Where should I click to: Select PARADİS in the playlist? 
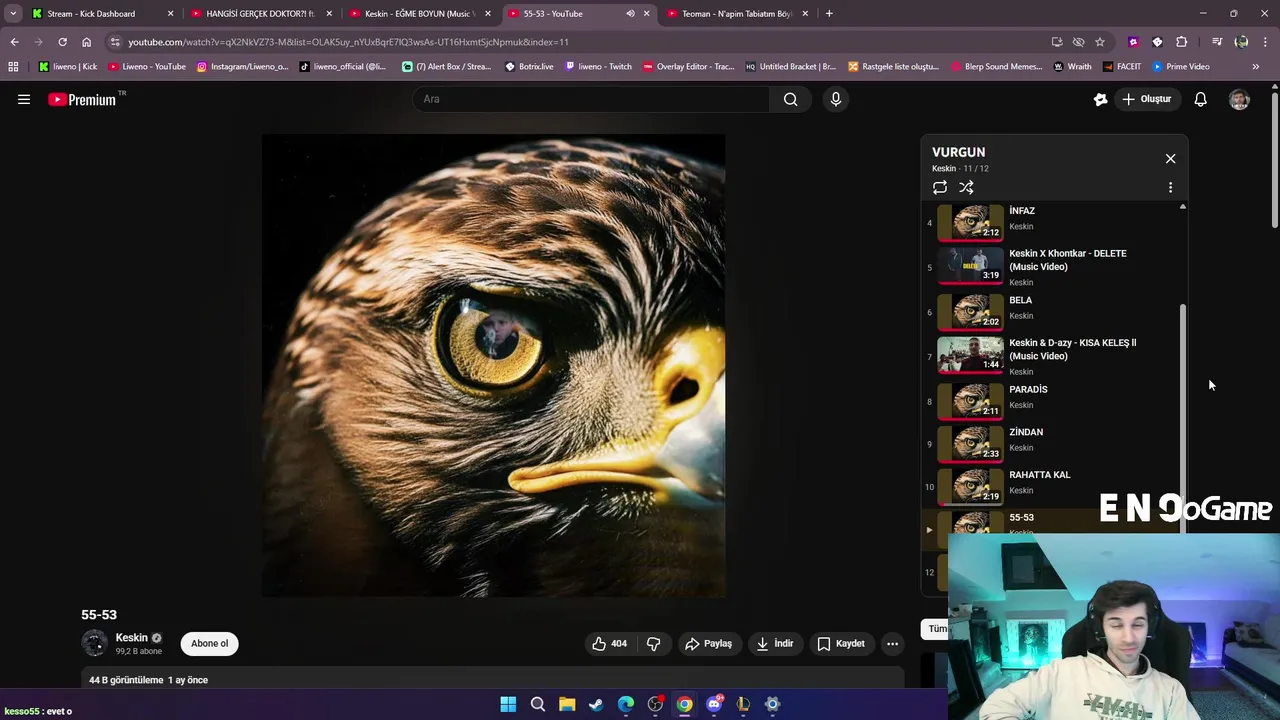1050,400
